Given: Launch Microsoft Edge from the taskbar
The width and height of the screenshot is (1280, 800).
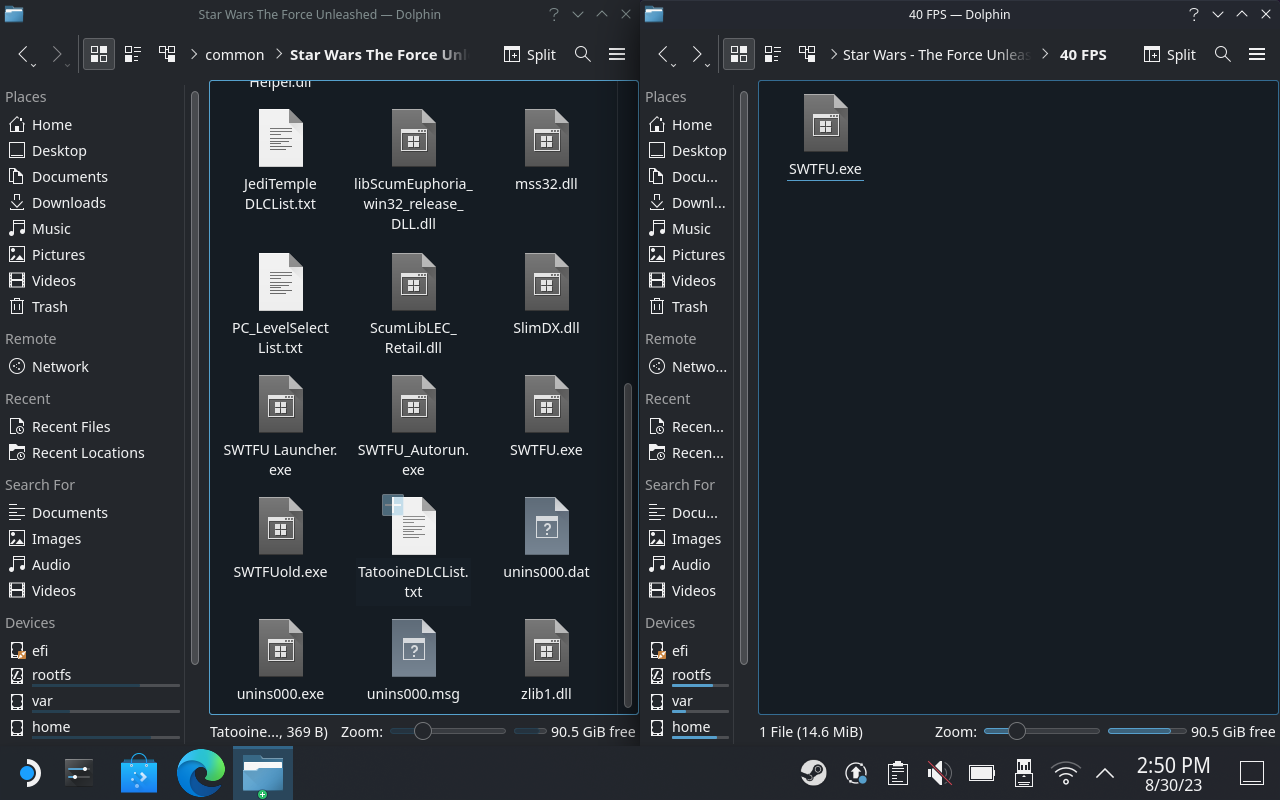Looking at the screenshot, I should point(200,773).
